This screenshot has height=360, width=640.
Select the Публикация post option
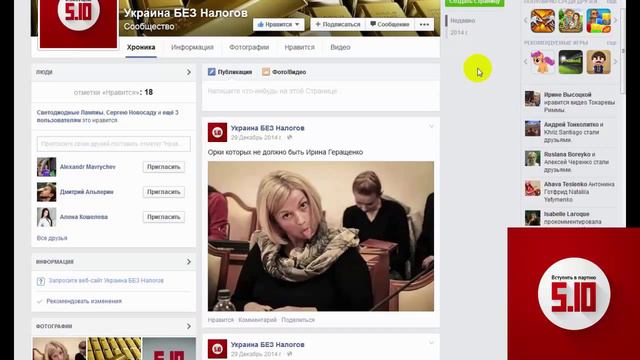230,72
